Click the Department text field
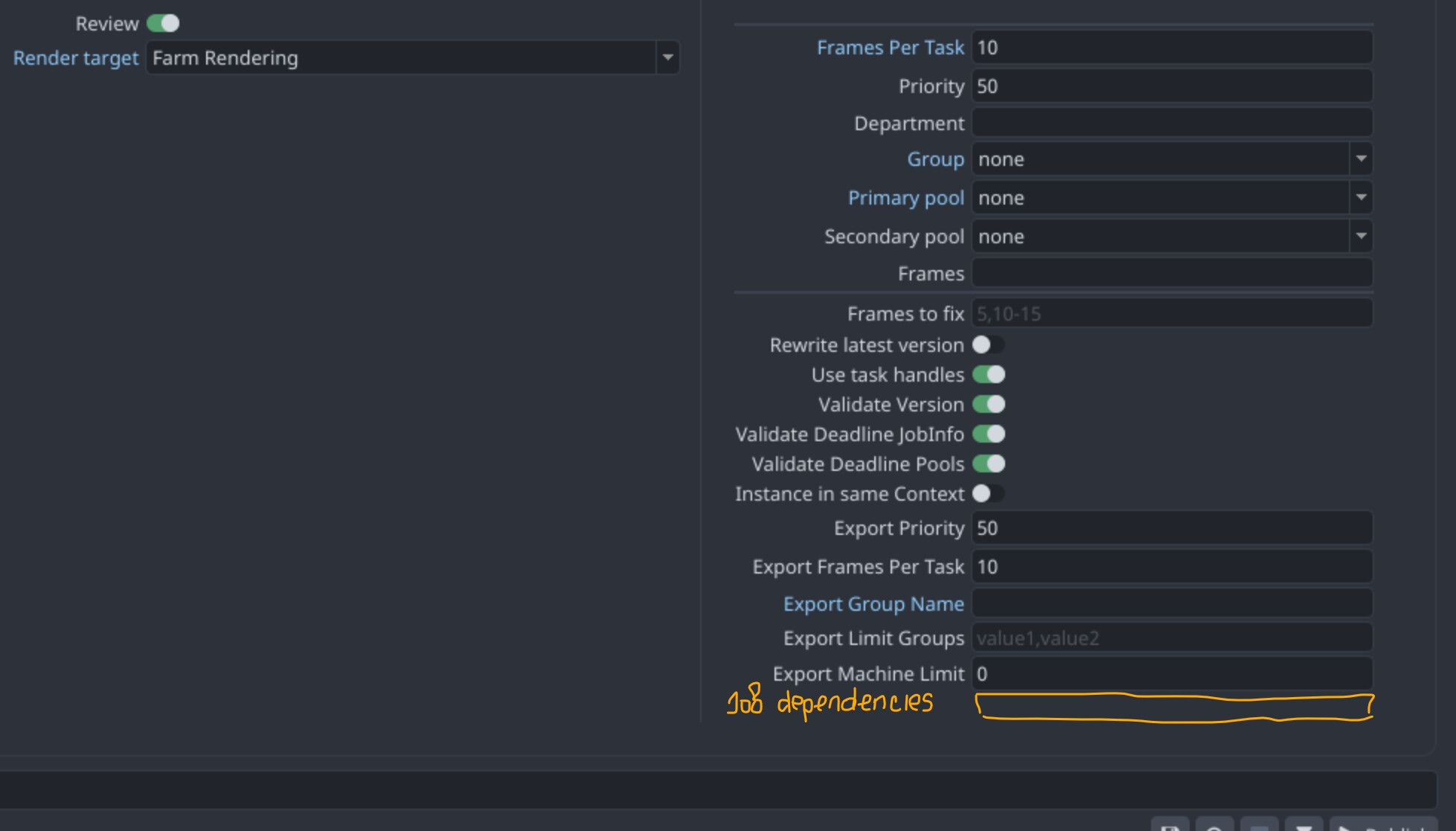This screenshot has width=1456, height=831. pos(1172,123)
